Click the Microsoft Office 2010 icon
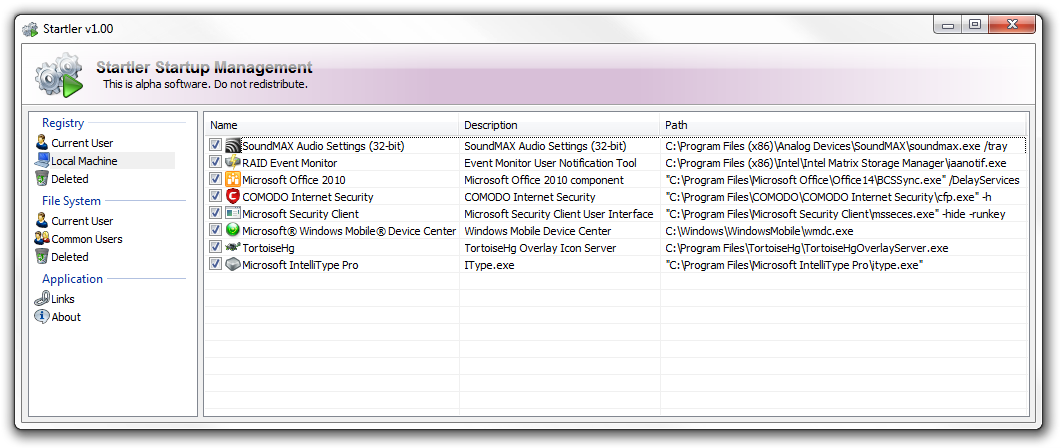 click(233, 180)
